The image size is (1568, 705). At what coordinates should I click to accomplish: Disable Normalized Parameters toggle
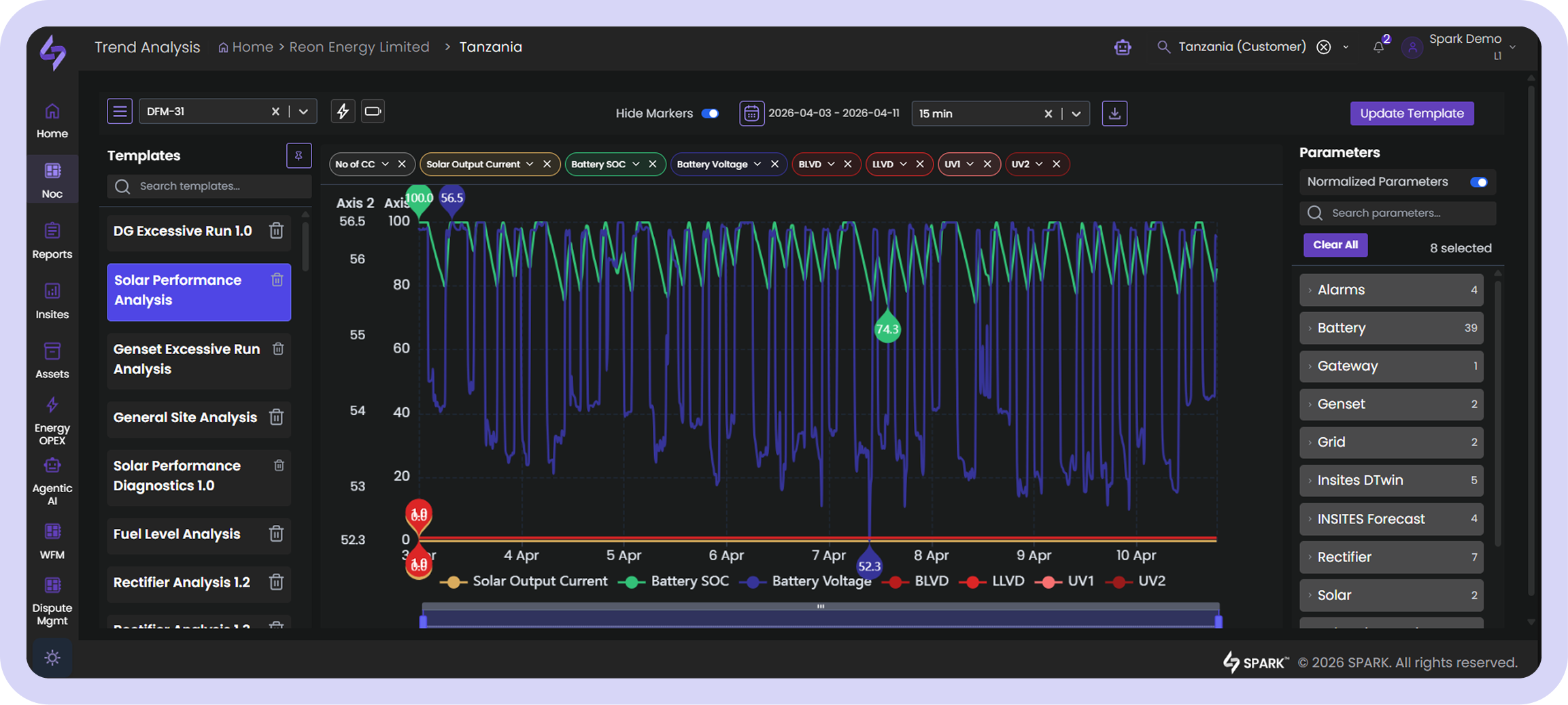pos(1478,182)
